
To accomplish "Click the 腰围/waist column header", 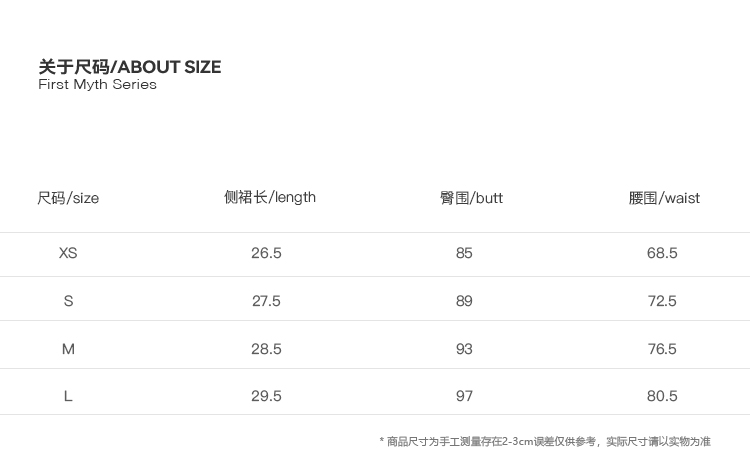I will click(x=664, y=198).
